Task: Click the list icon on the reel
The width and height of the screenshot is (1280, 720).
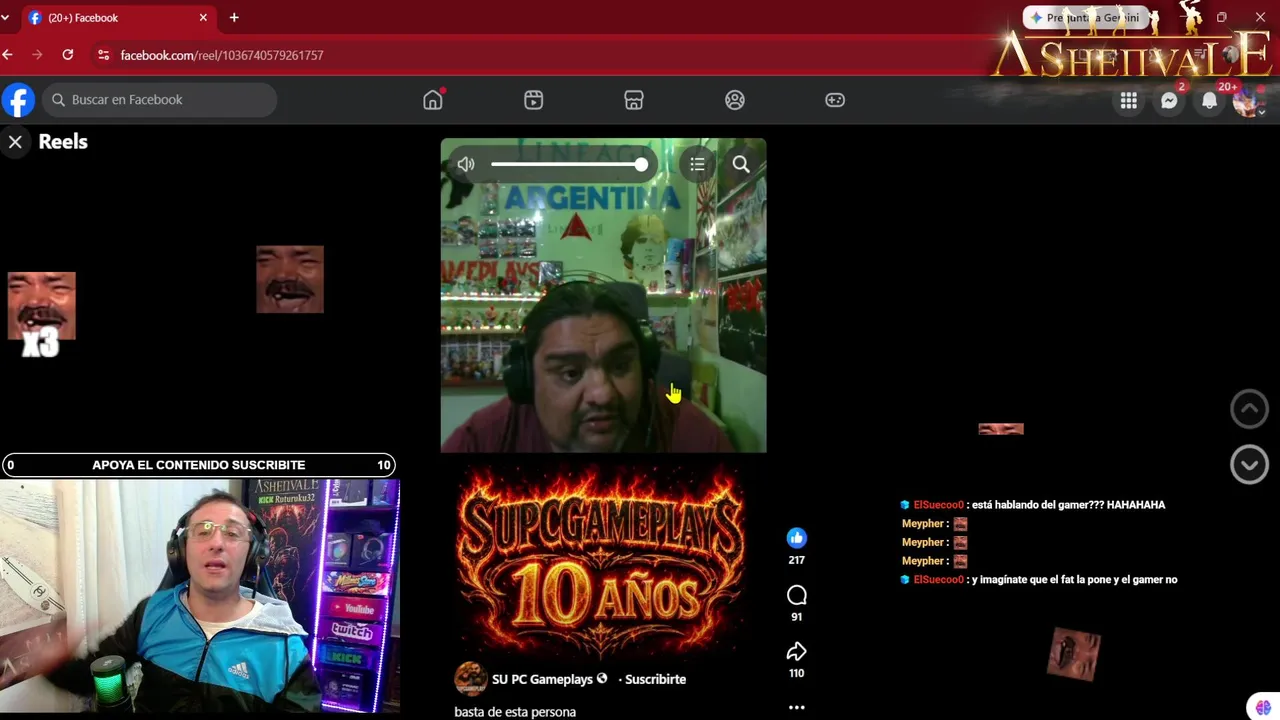Action: pyautogui.click(x=697, y=164)
